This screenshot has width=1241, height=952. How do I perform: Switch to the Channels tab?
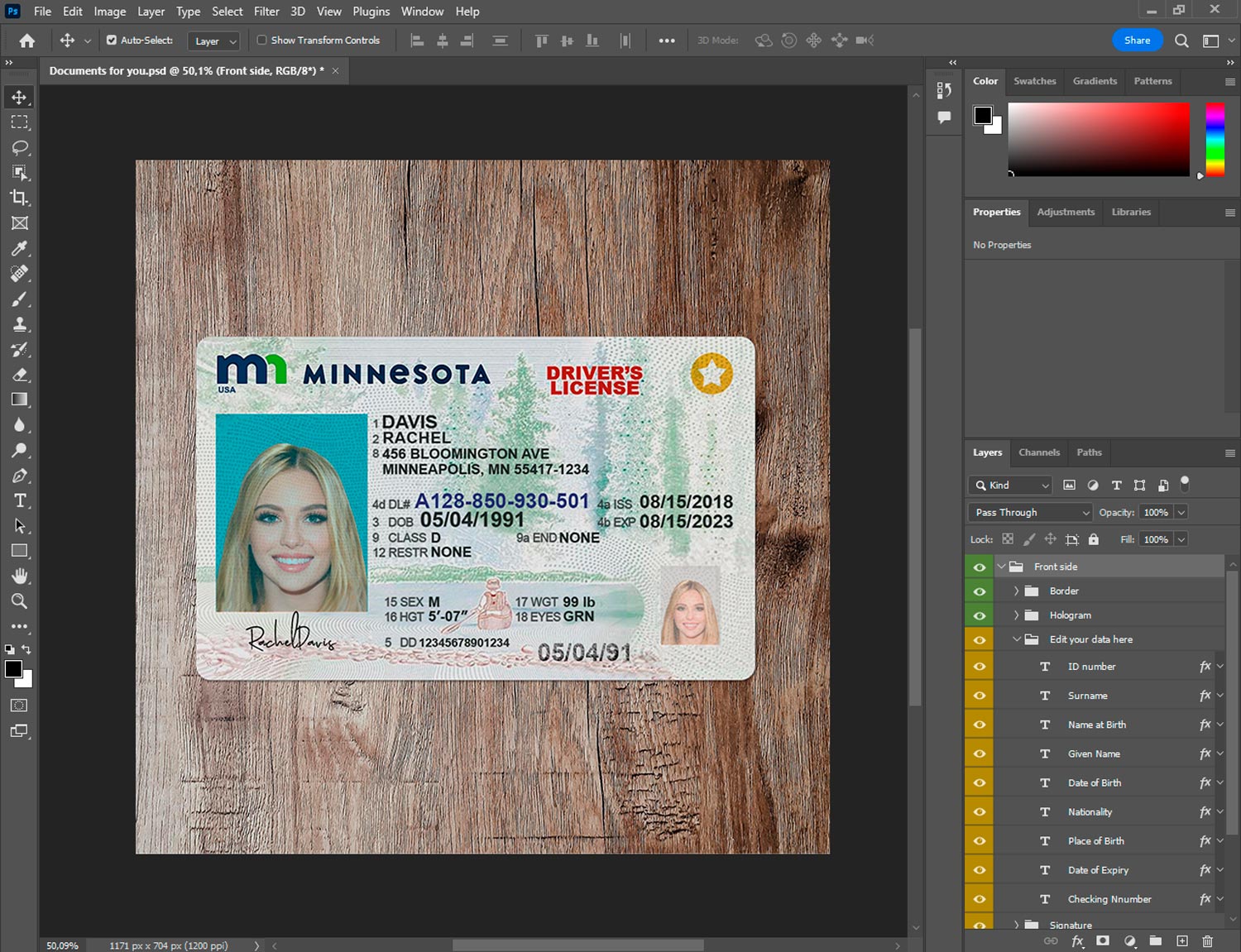[x=1038, y=452]
